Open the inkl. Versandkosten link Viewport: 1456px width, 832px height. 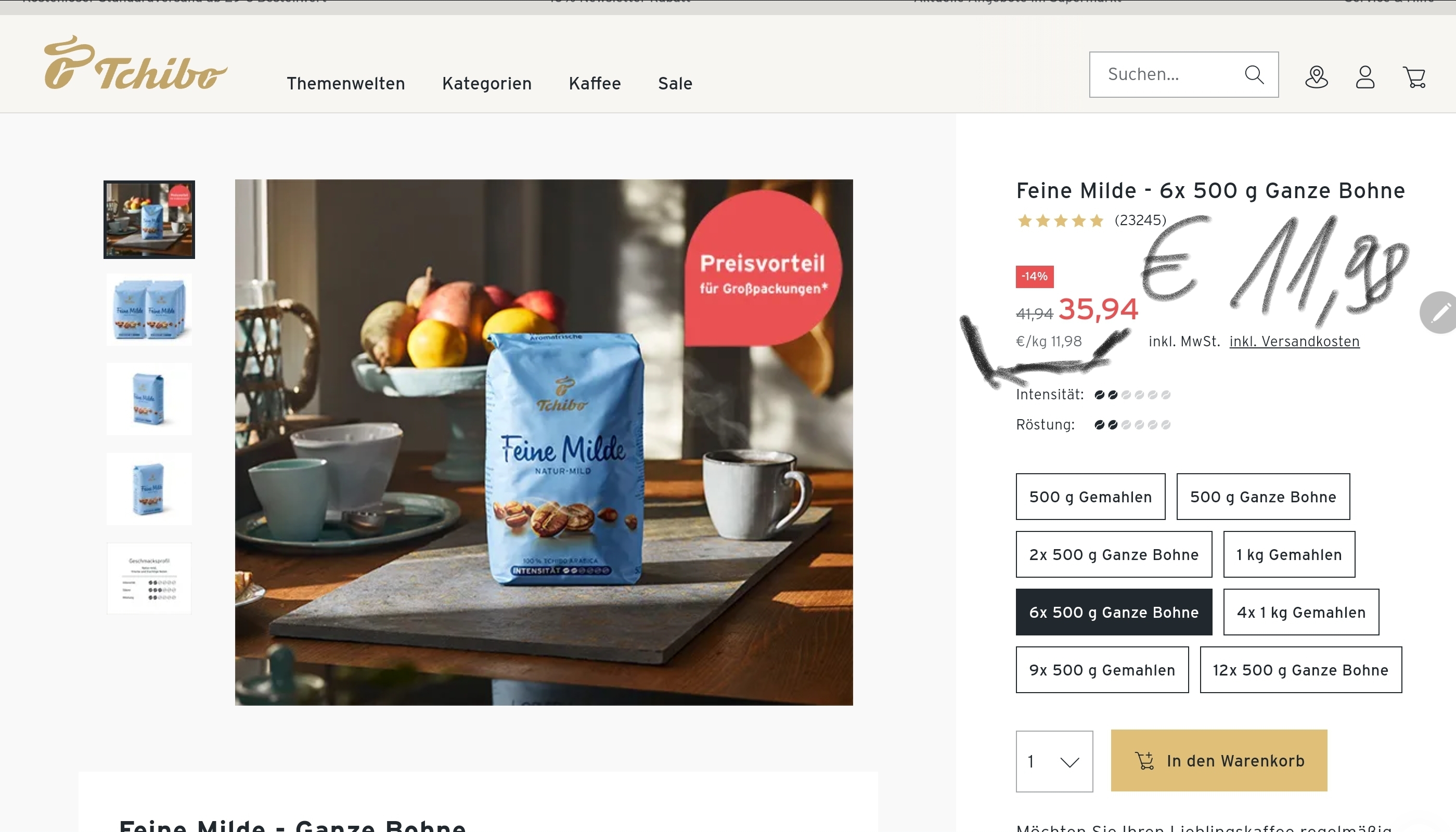pos(1294,342)
